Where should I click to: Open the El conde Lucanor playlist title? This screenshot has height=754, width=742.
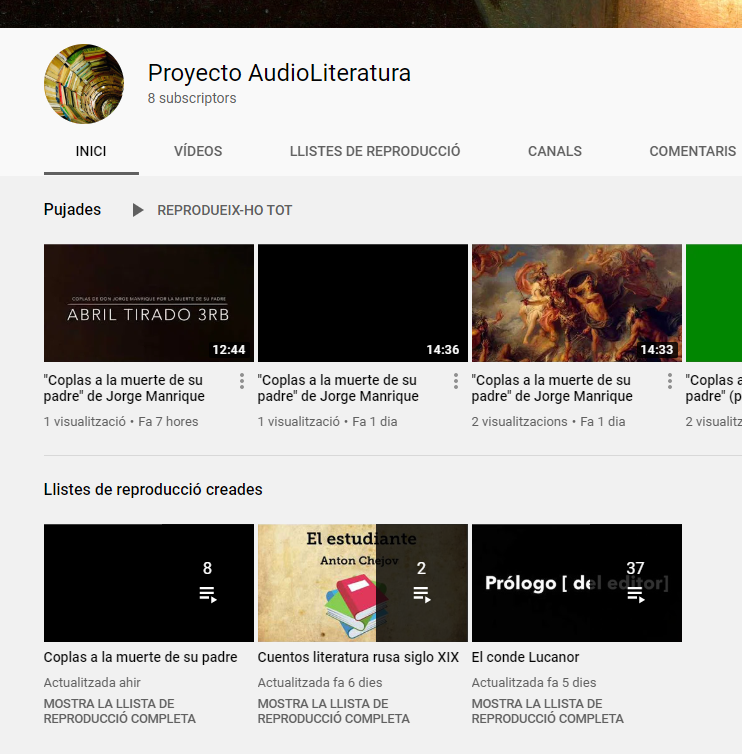[x=525, y=657]
